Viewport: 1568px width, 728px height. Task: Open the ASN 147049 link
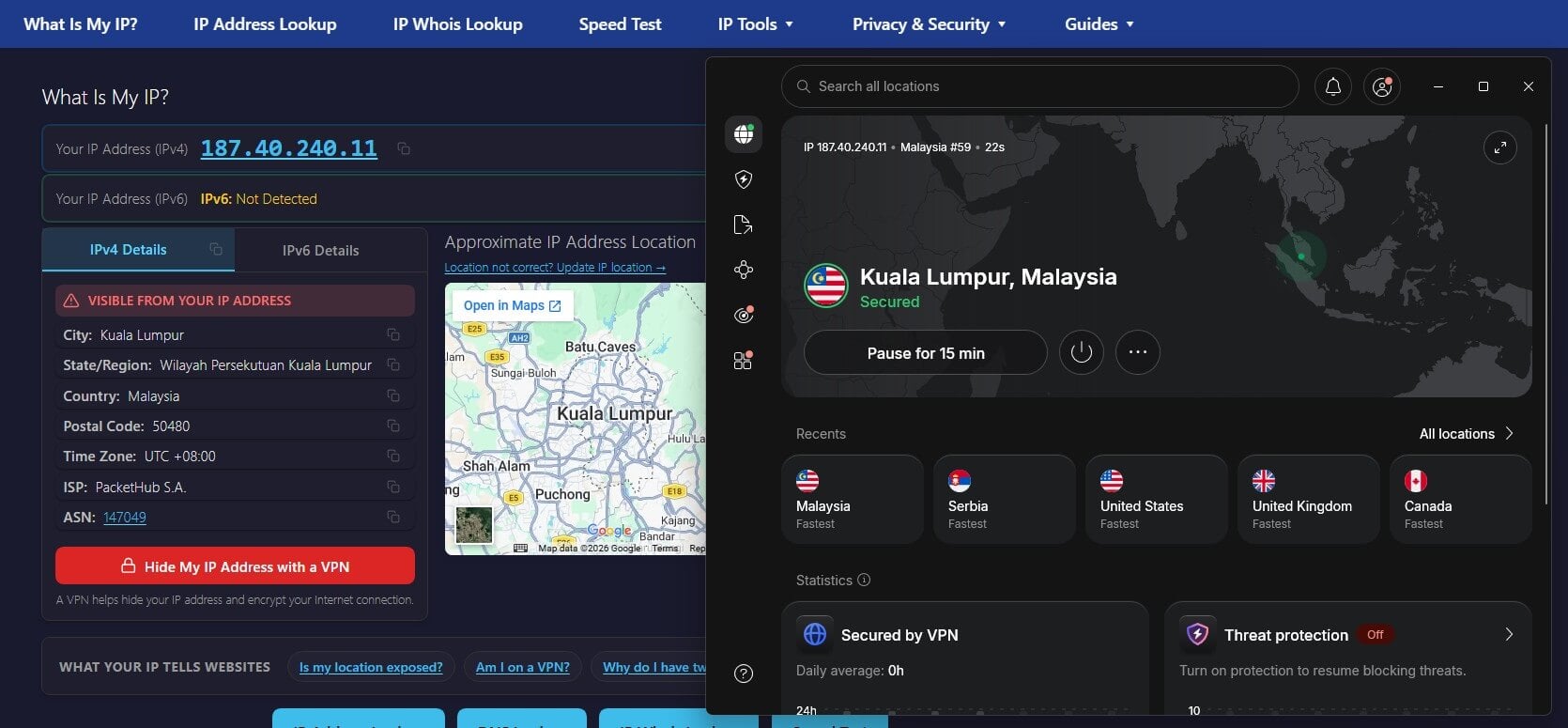click(125, 517)
